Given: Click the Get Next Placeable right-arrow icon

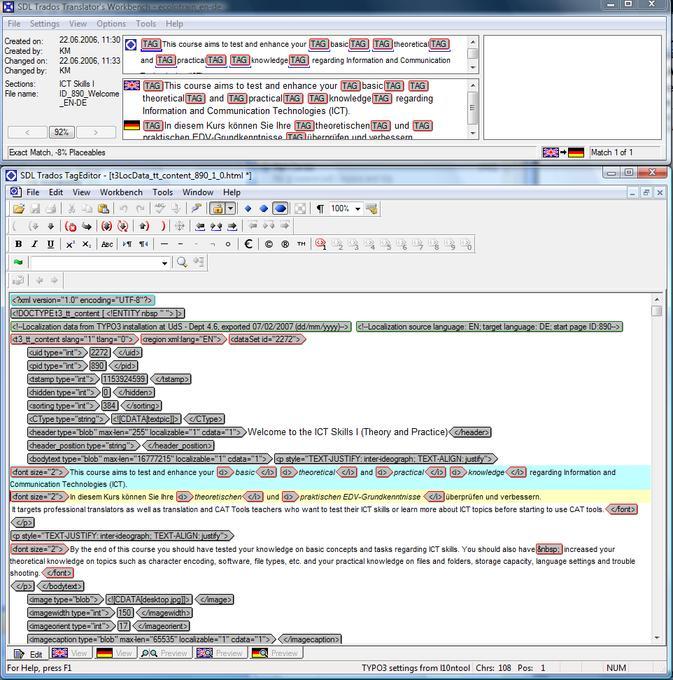Looking at the screenshot, I should [232, 226].
